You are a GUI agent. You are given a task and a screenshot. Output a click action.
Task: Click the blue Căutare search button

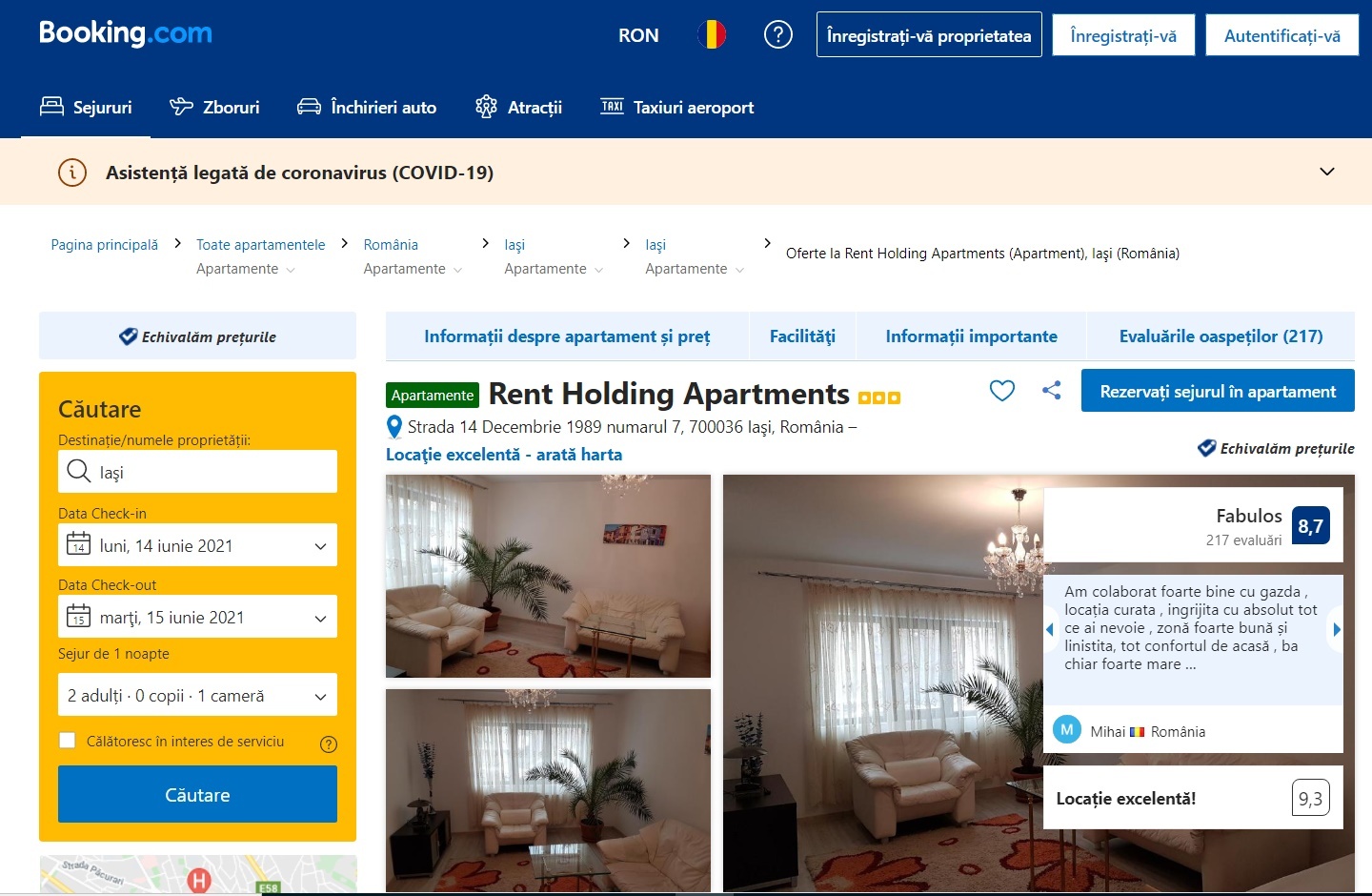[197, 794]
